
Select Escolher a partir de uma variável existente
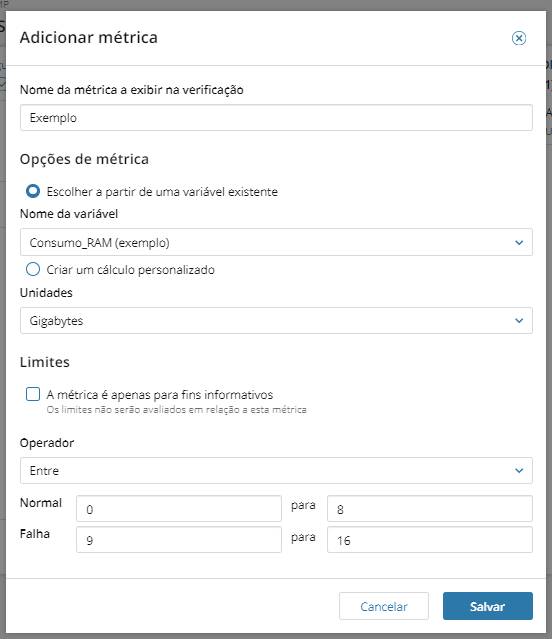[x=33, y=191]
